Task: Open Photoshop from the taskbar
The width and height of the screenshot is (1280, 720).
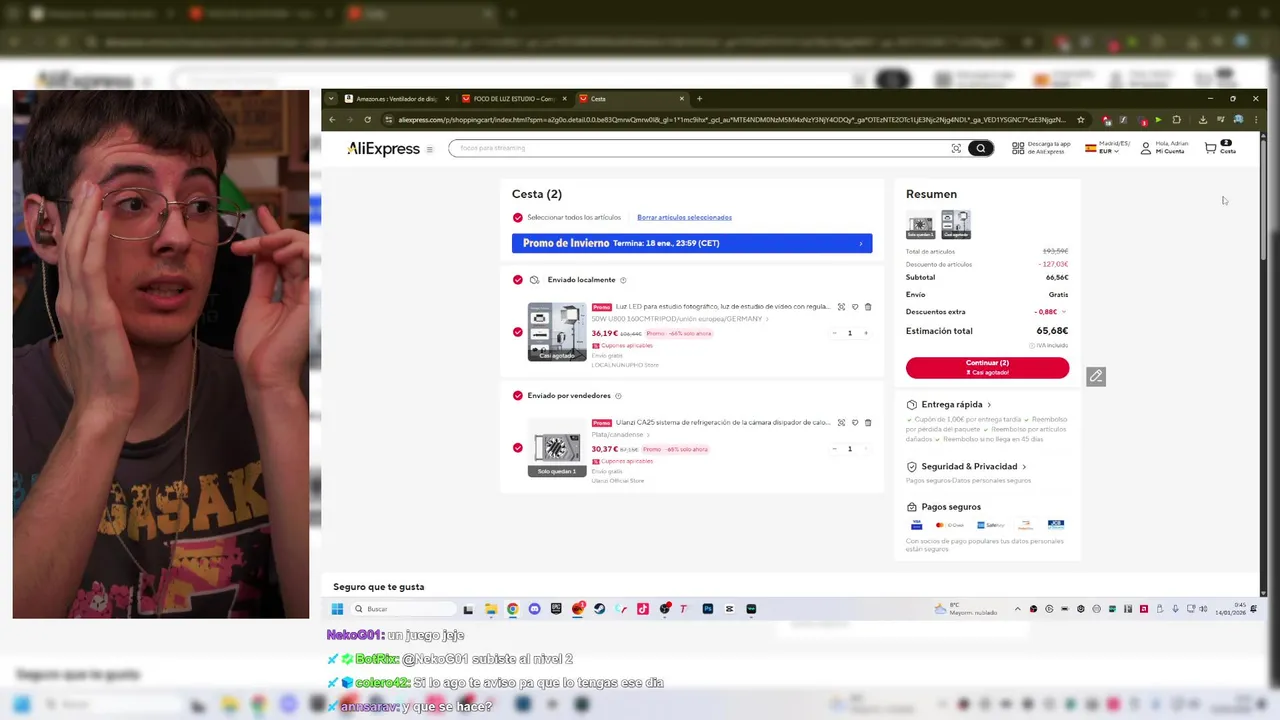Action: (x=707, y=609)
